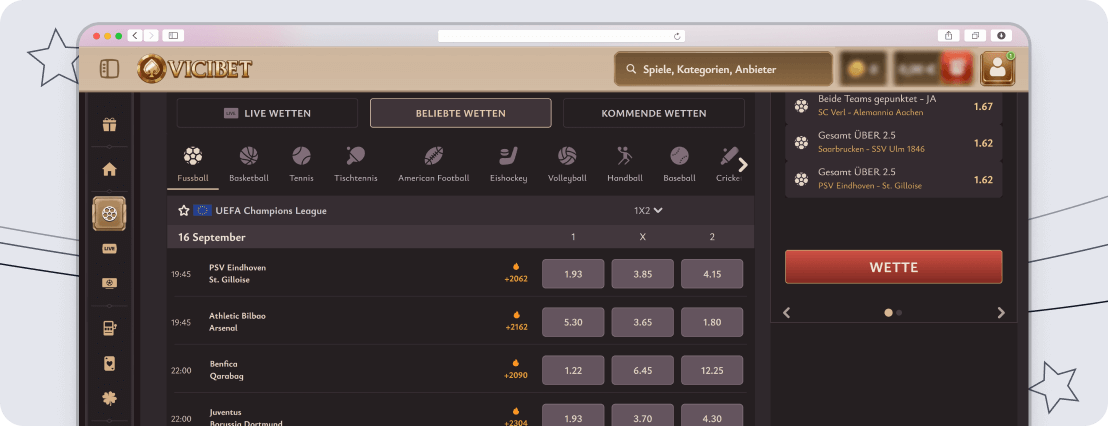
Task: Click the red WETTE button
Action: 893,267
